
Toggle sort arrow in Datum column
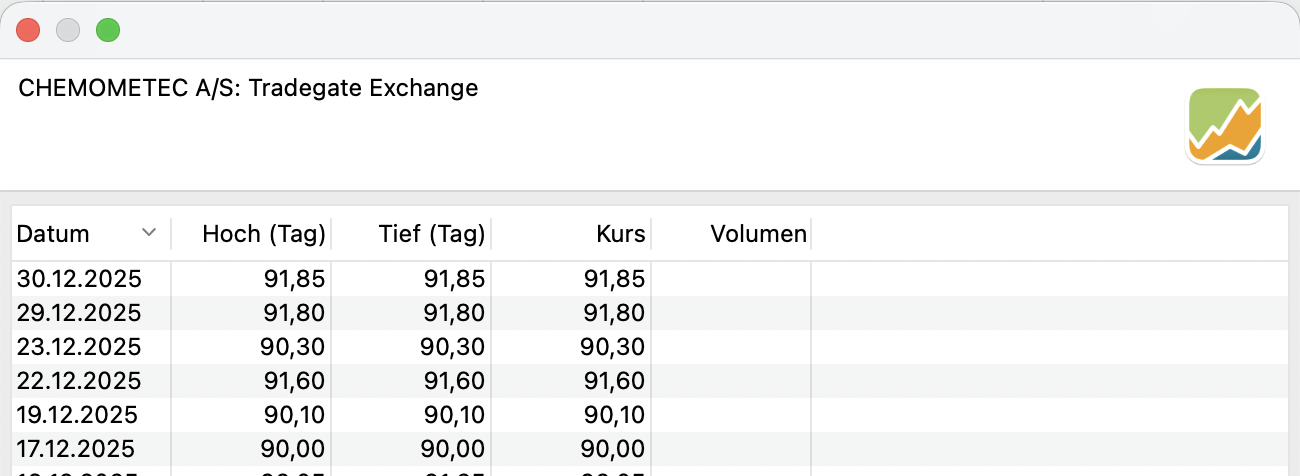click(x=149, y=233)
